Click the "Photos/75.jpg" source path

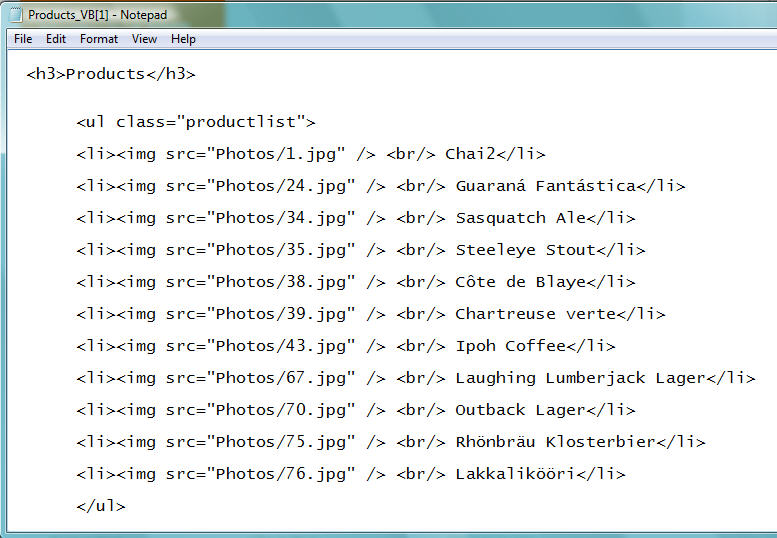280,441
